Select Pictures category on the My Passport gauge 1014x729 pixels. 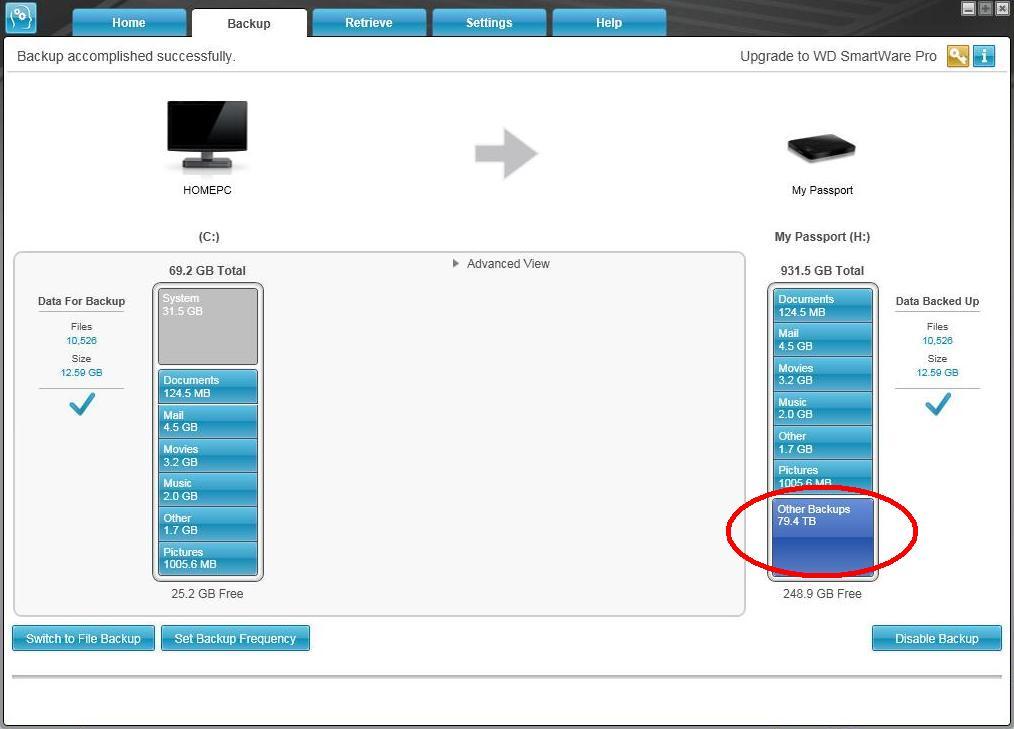pyautogui.click(x=823, y=475)
